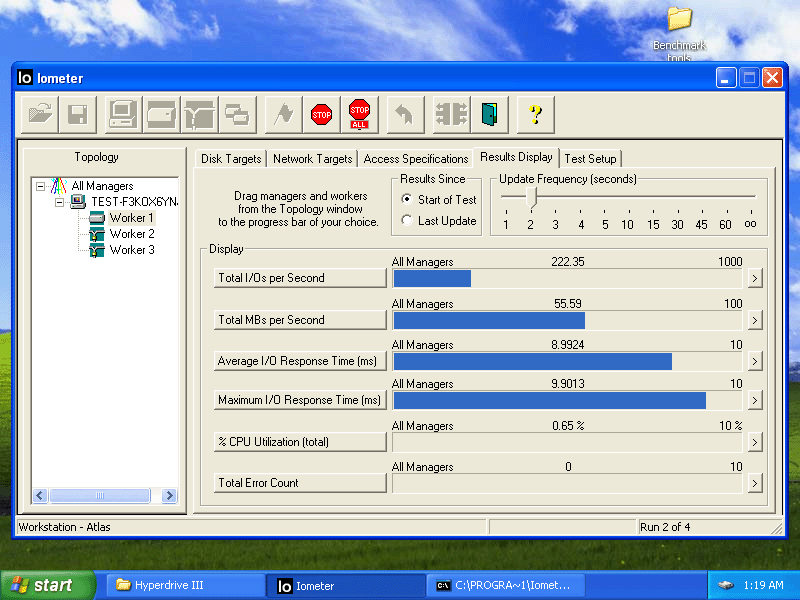800x600 pixels.
Task: Click the Total Error Count button
Action: click(300, 483)
